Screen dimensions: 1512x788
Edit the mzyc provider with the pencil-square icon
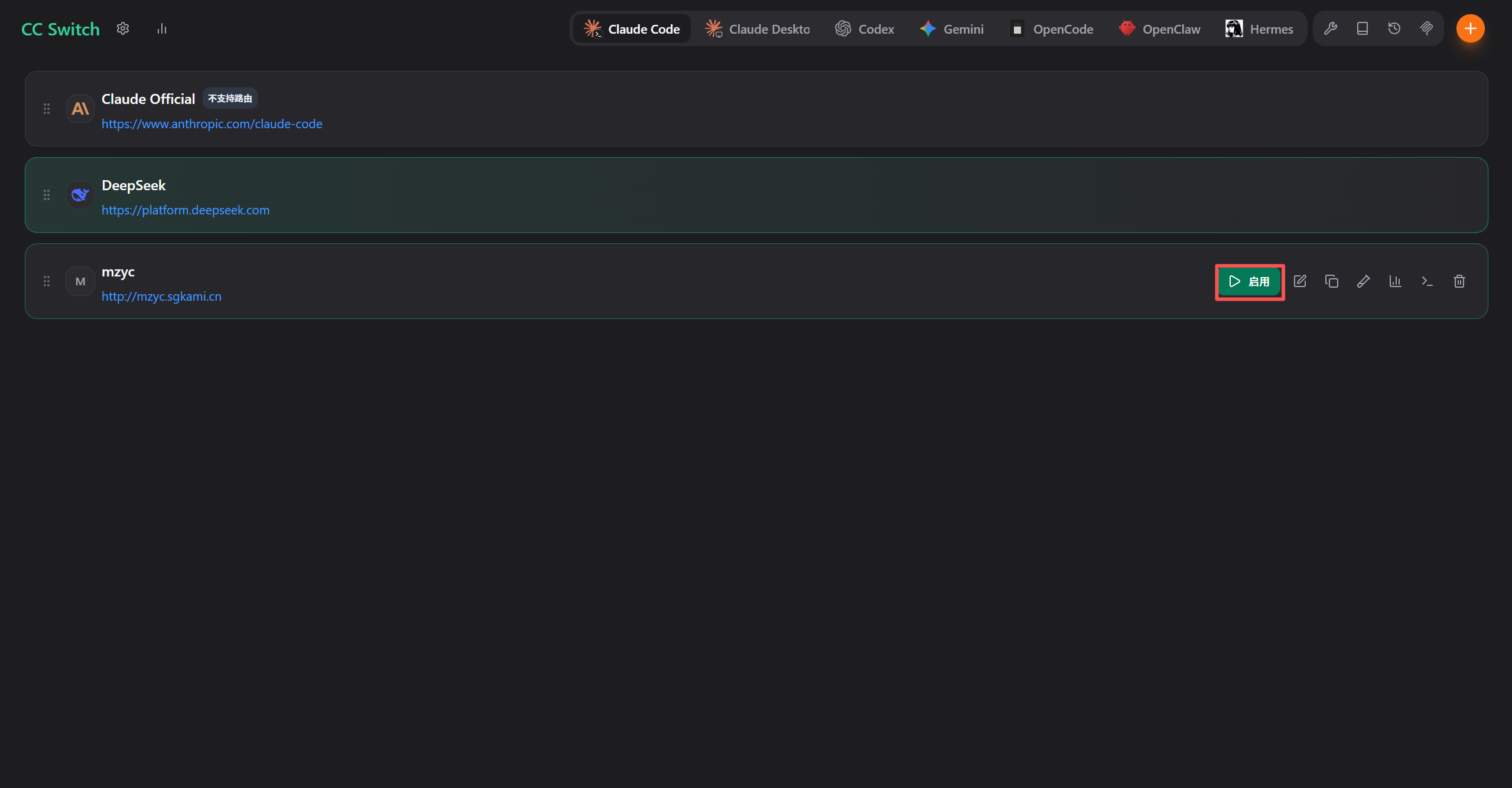tap(1300, 281)
